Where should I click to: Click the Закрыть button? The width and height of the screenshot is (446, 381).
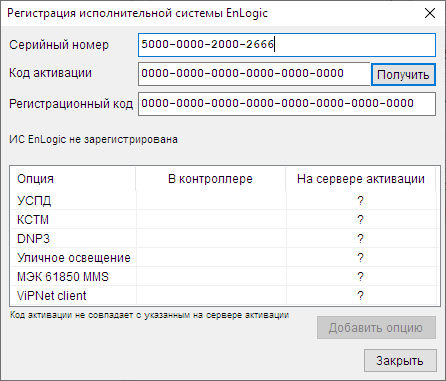400,360
